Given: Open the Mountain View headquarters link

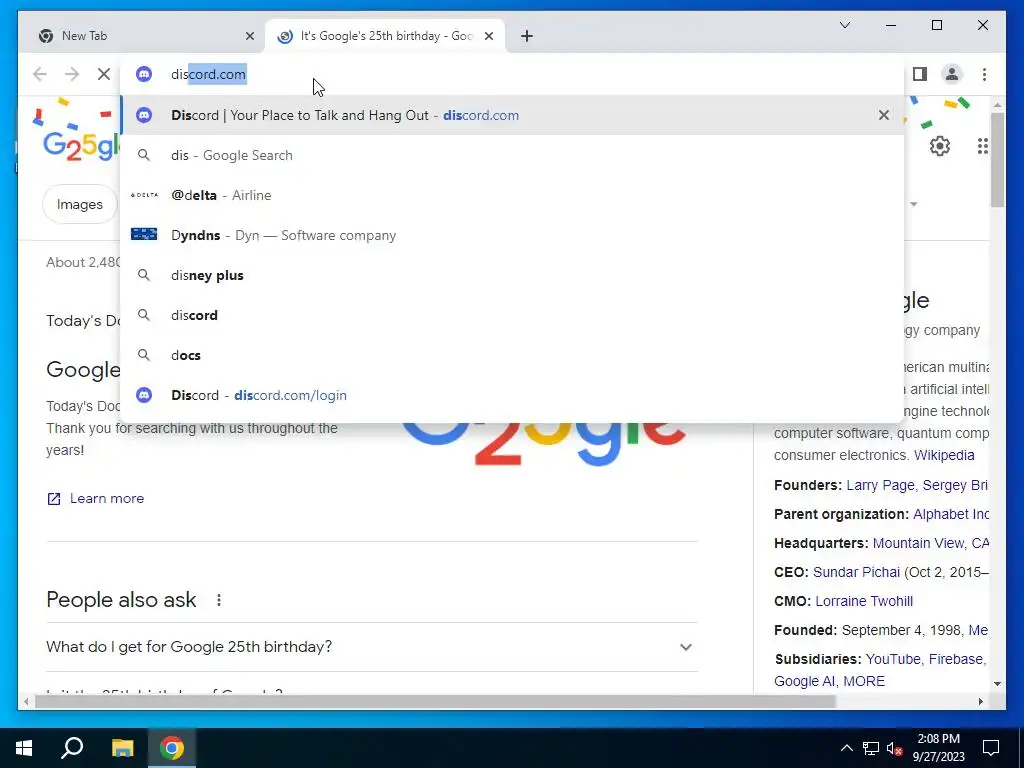Looking at the screenshot, I should tap(930, 543).
